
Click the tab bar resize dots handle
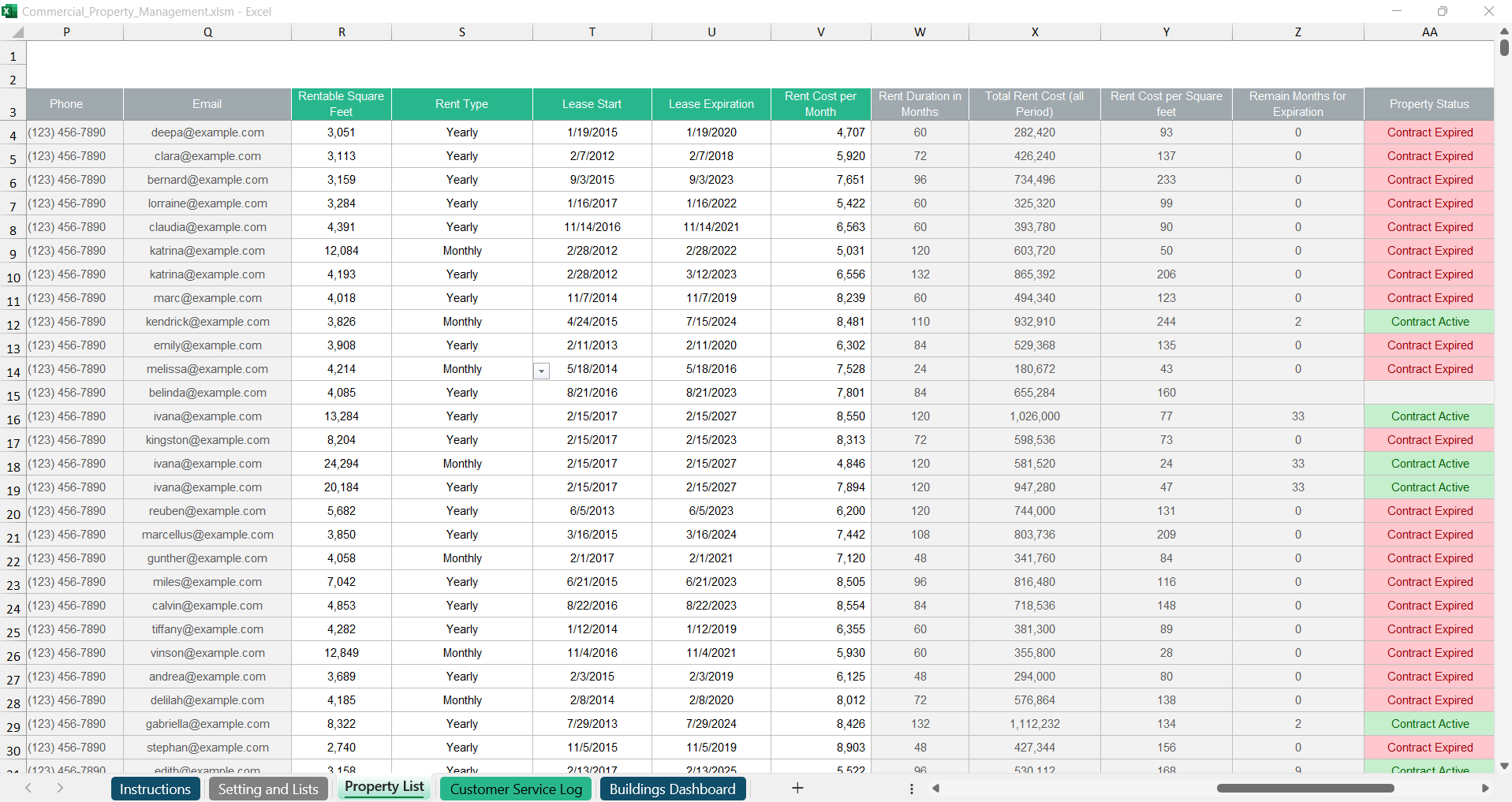coord(912,789)
